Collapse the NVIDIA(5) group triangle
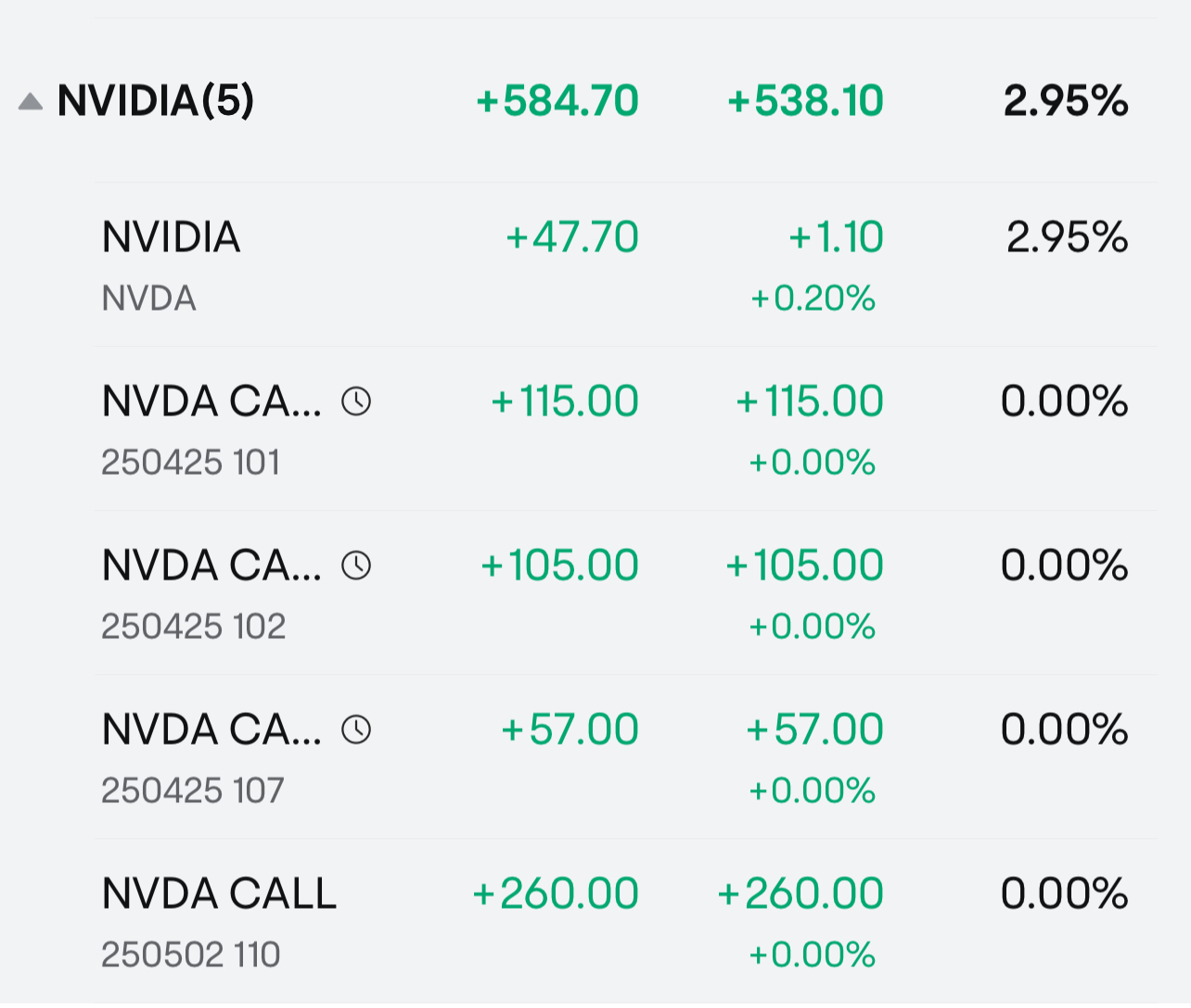The width and height of the screenshot is (1191, 1008). coord(31,102)
